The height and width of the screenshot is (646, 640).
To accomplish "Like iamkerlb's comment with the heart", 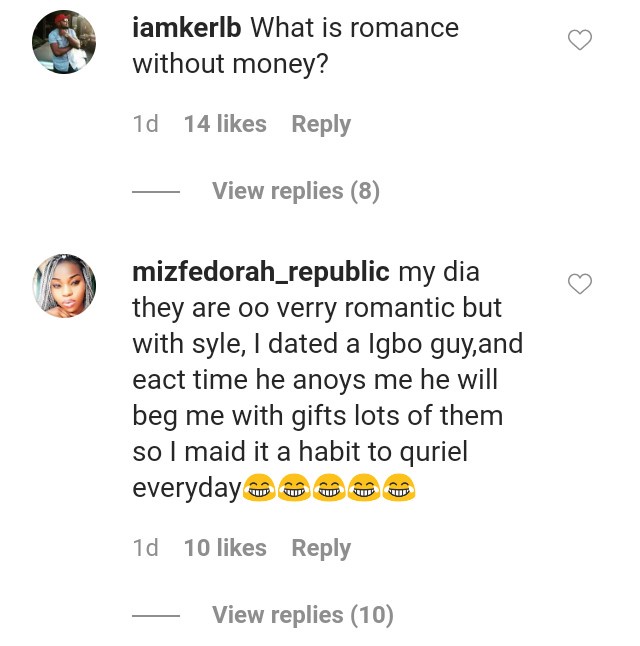I will (x=580, y=40).
